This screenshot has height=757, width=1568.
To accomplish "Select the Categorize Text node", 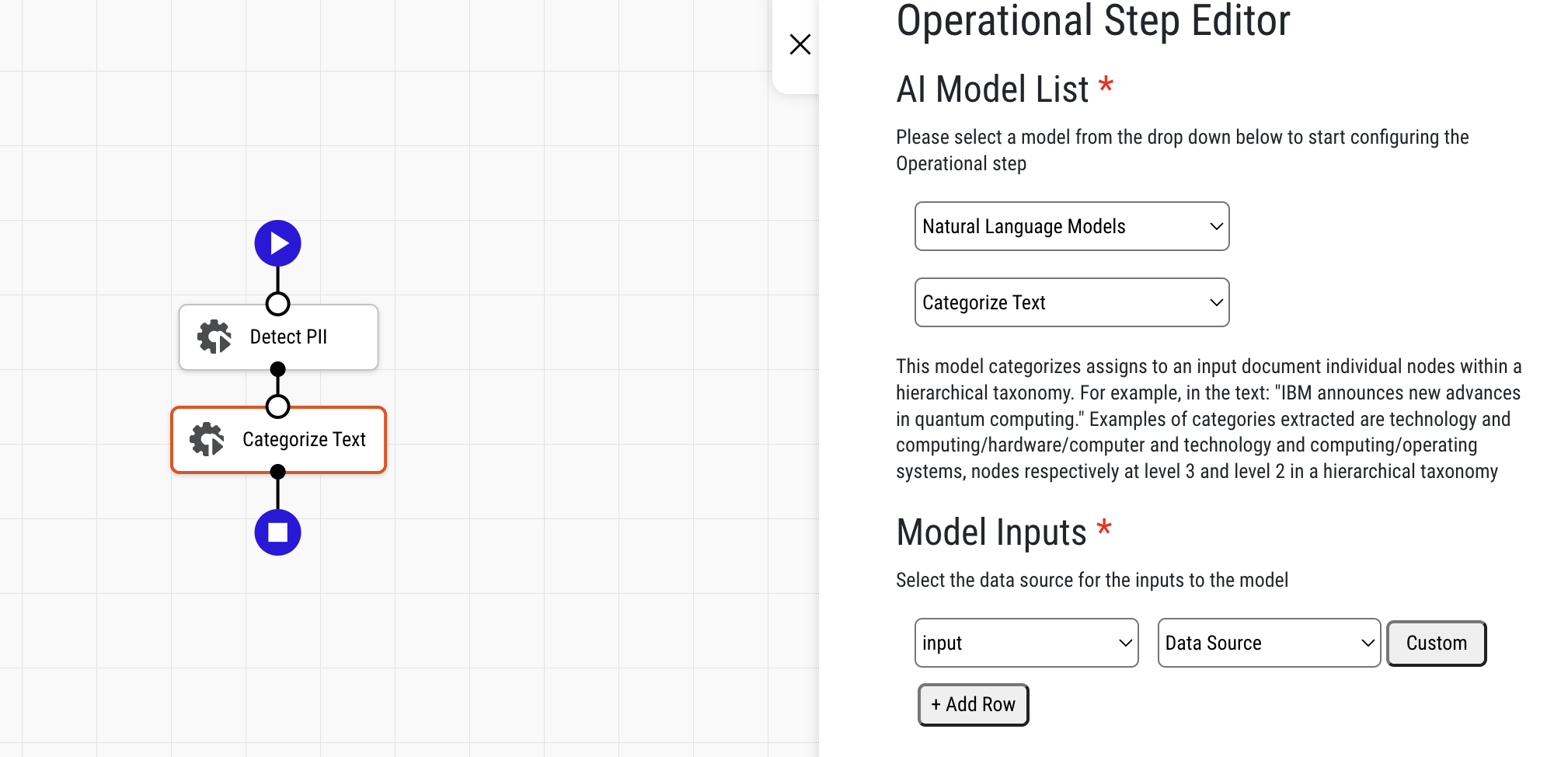I will (305, 439).
